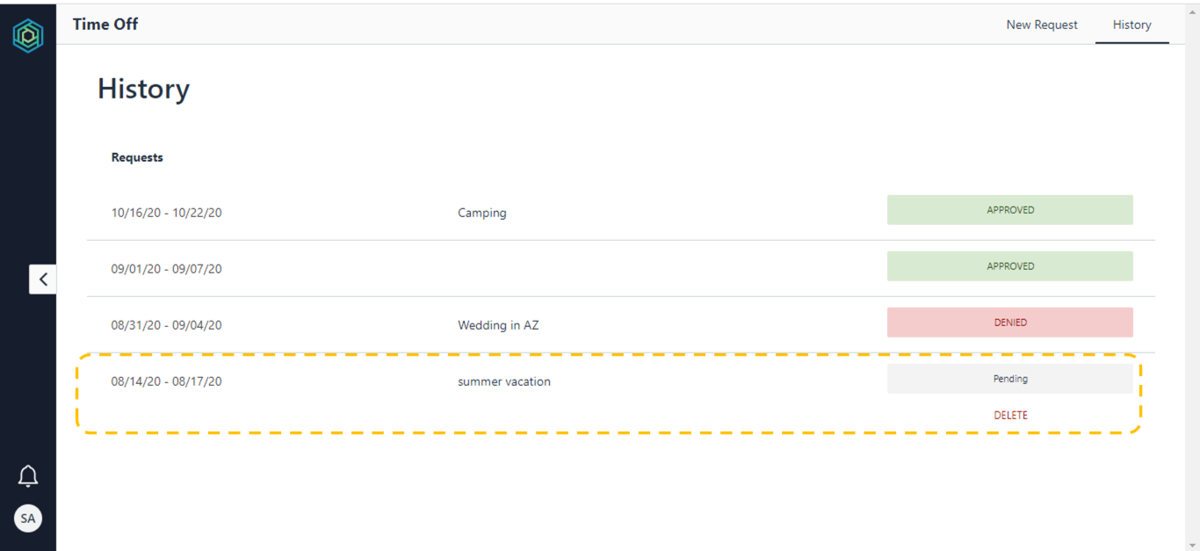Click the Pending status badge
1200x551 pixels.
click(x=1010, y=379)
